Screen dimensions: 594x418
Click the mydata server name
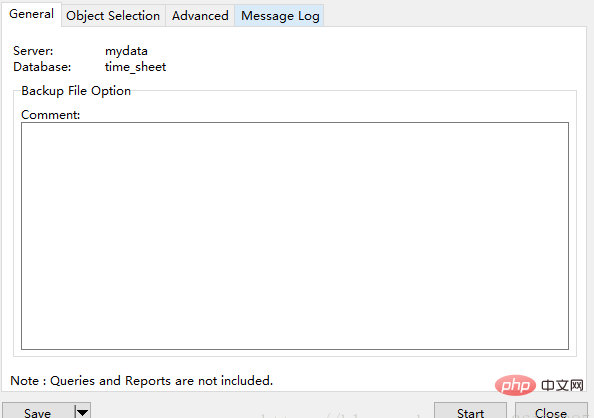pos(126,51)
